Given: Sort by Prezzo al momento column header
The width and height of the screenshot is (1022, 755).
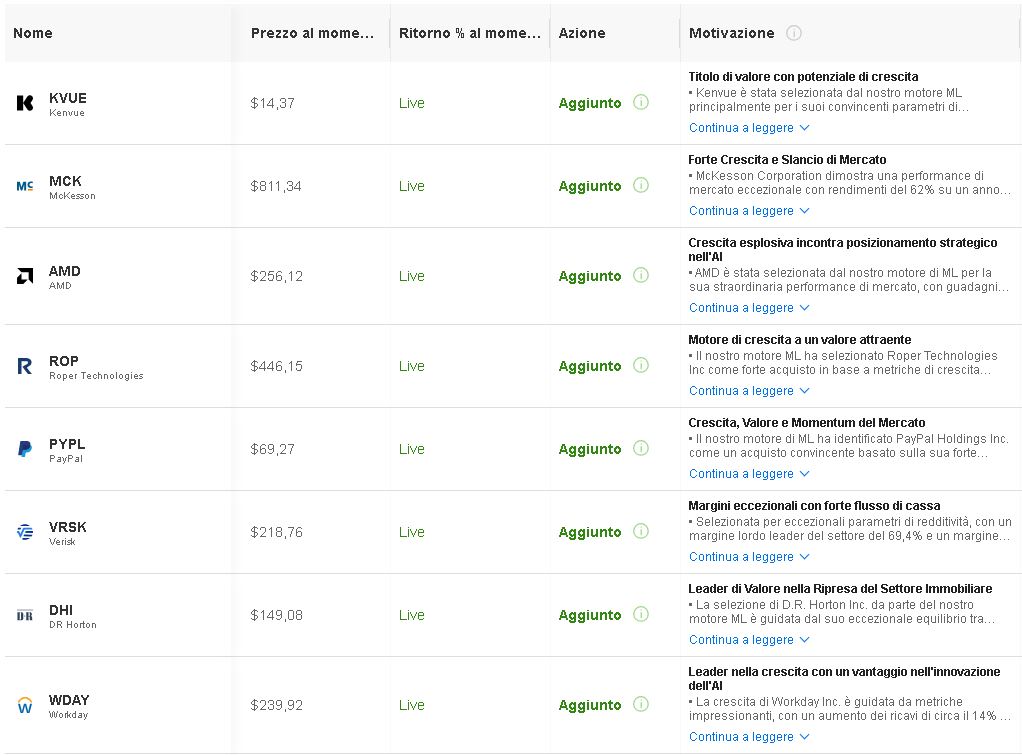Looking at the screenshot, I should point(312,33).
